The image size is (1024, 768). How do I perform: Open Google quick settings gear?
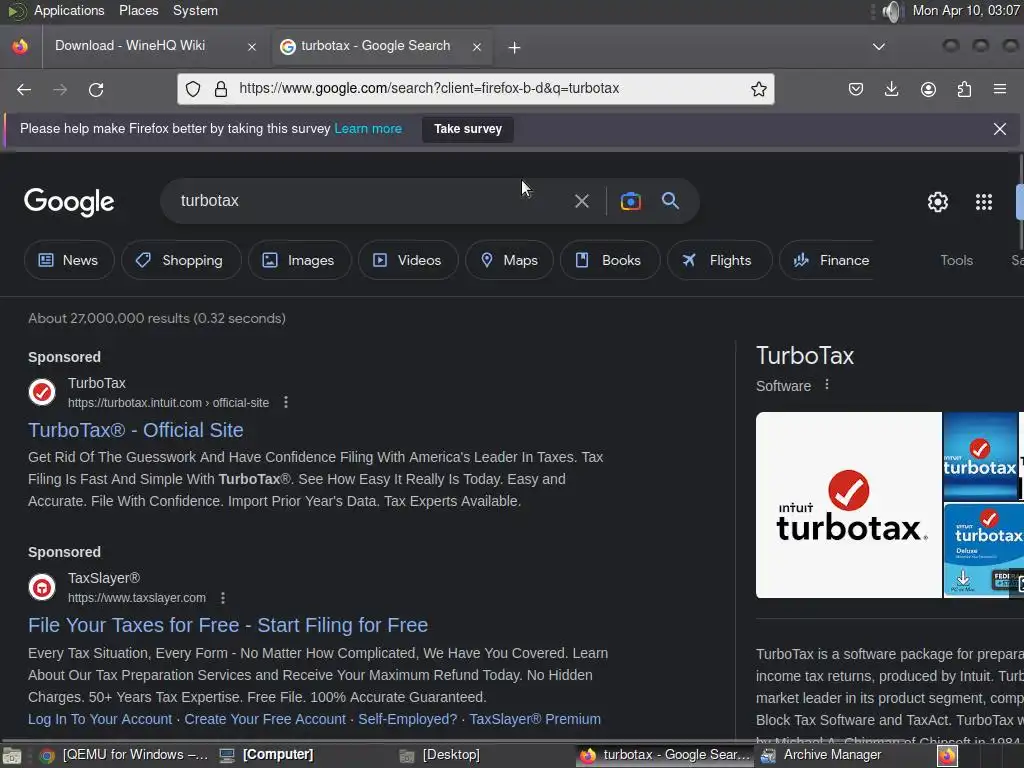tap(938, 202)
